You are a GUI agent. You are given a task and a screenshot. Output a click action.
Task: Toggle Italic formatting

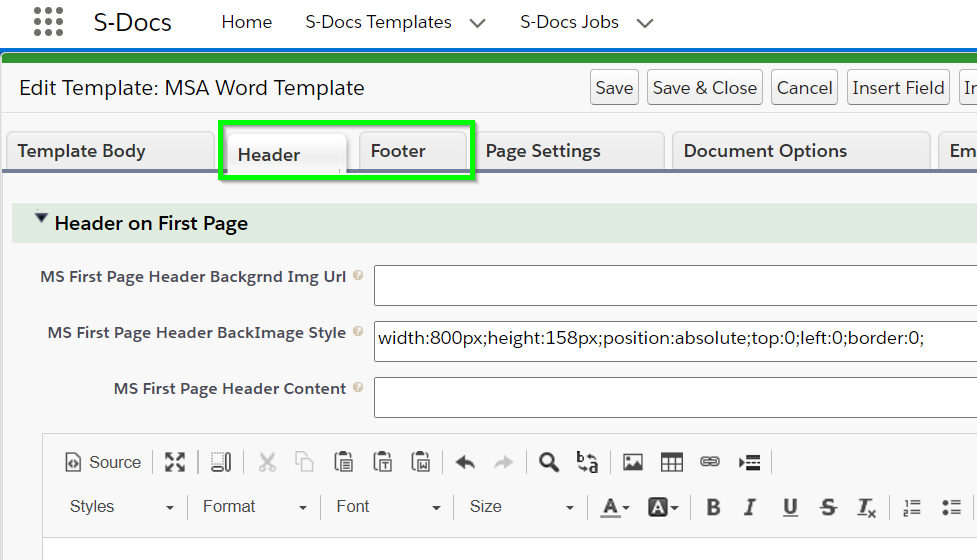[x=750, y=508]
